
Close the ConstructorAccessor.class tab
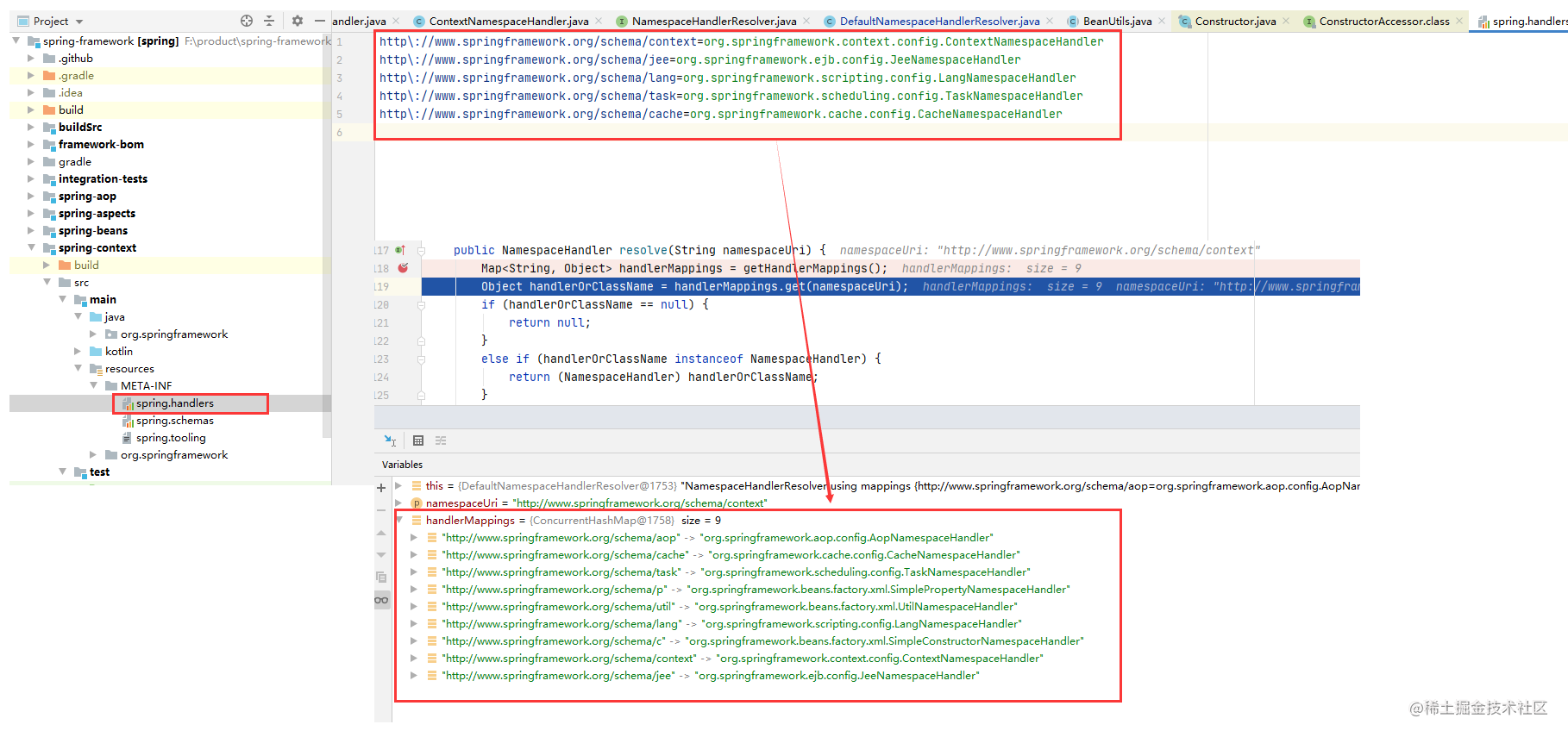pyautogui.click(x=1459, y=21)
